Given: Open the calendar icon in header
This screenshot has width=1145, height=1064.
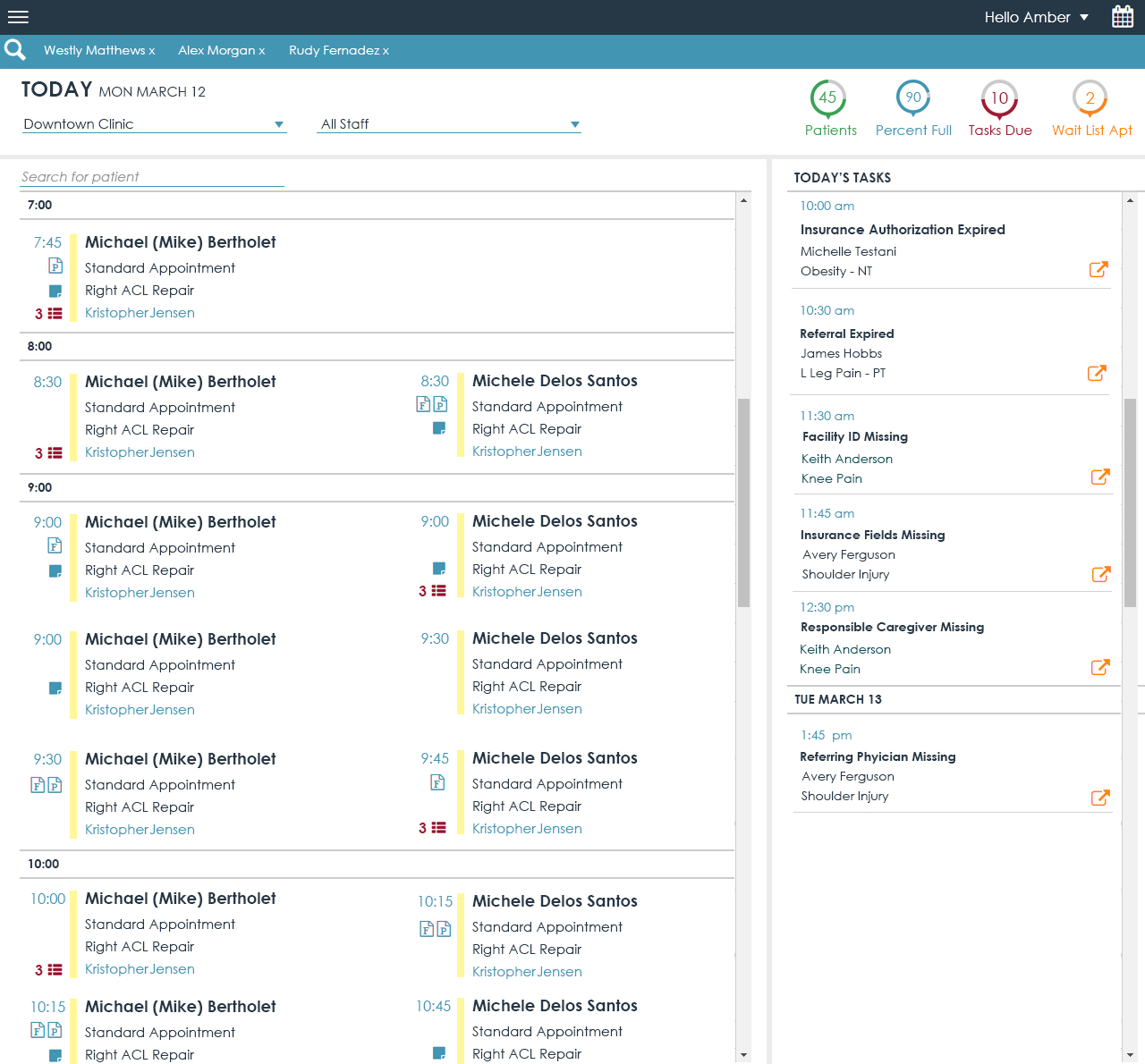Looking at the screenshot, I should [1122, 17].
